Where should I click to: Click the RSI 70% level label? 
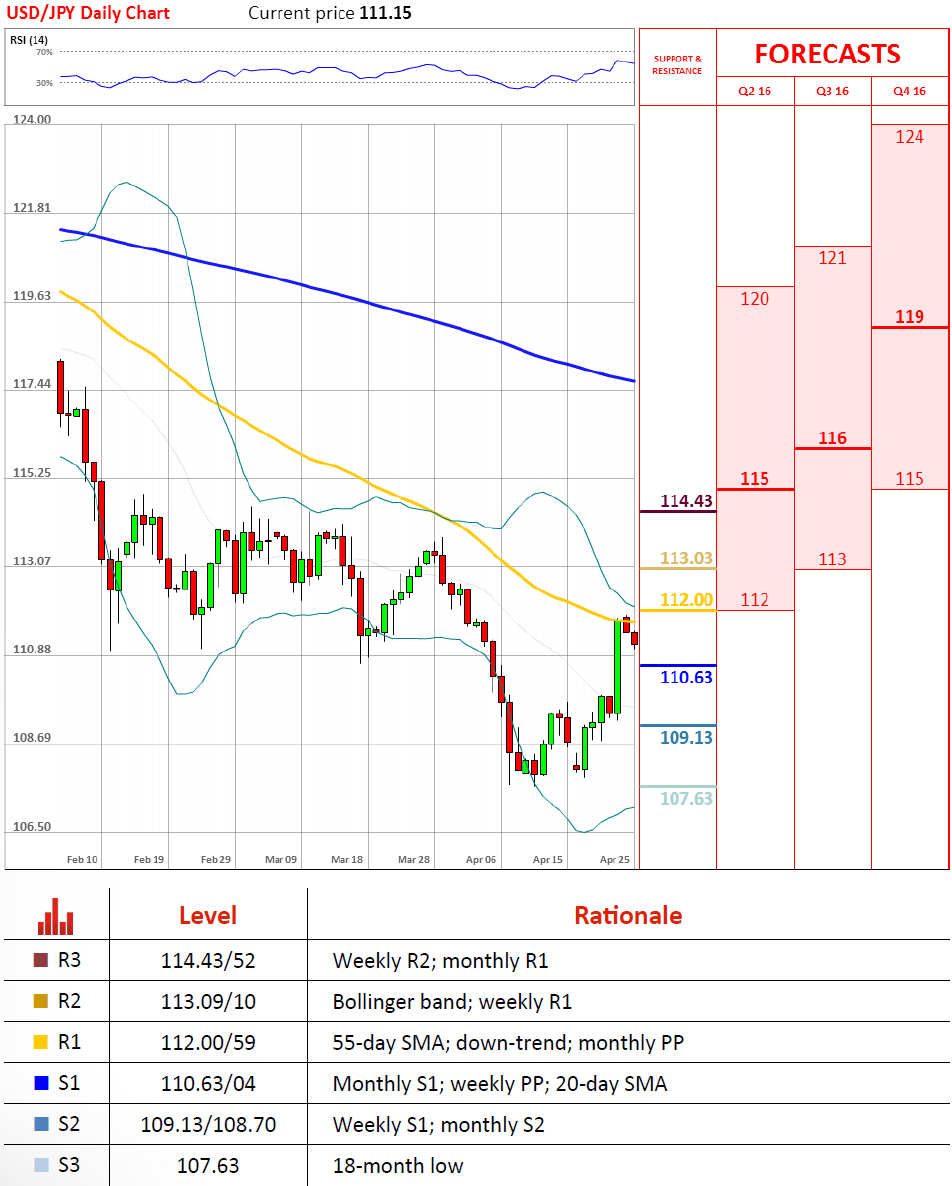pyautogui.click(x=44, y=52)
